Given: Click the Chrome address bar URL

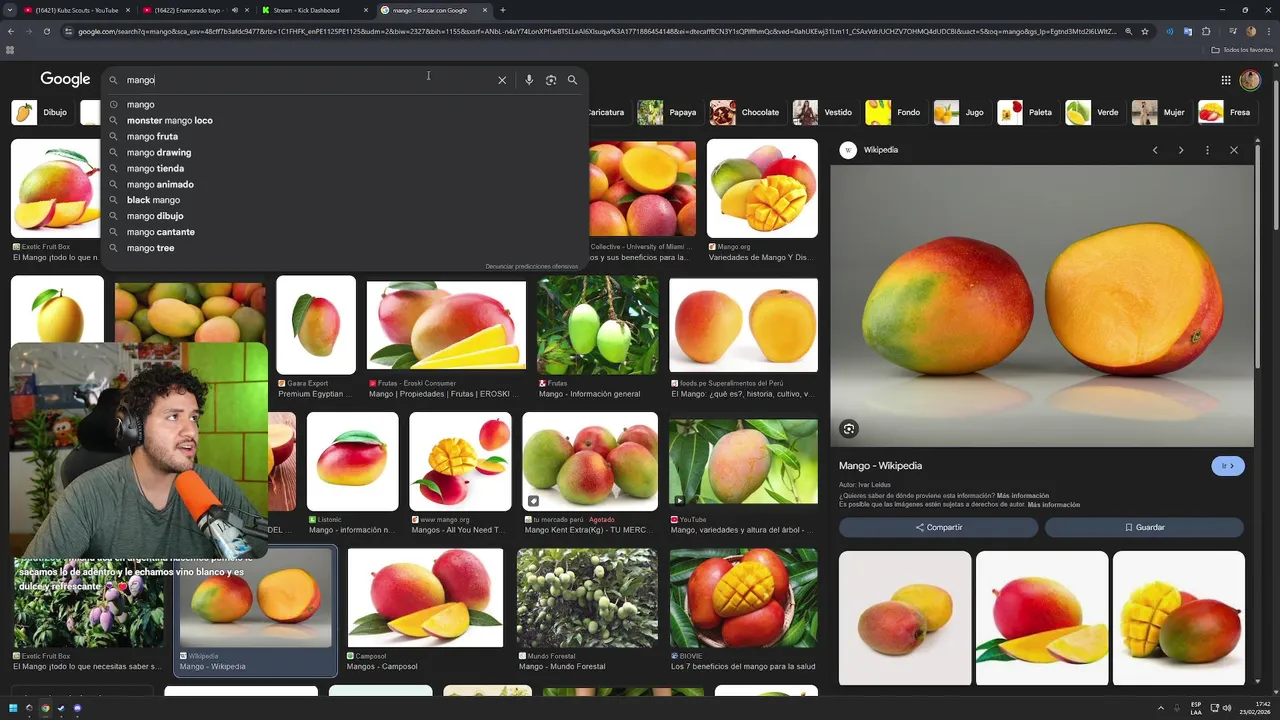Looking at the screenshot, I should (595, 31).
